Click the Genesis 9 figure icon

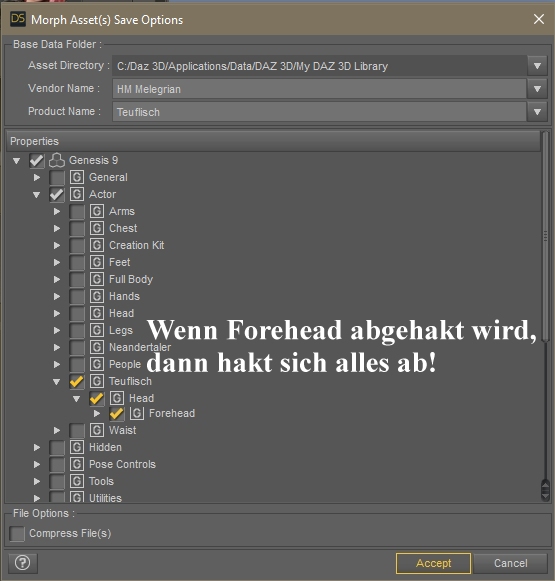57,160
